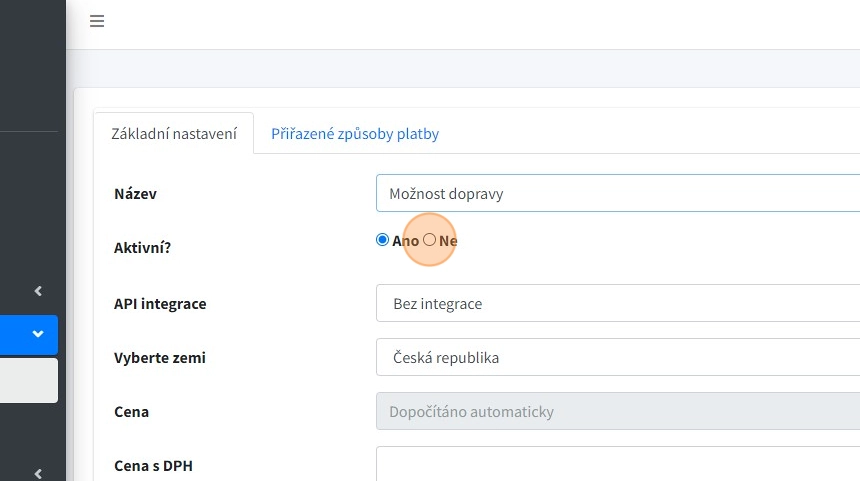Click into the empty Cena s DPH input
The width and height of the screenshot is (860, 481).
(x=617, y=464)
